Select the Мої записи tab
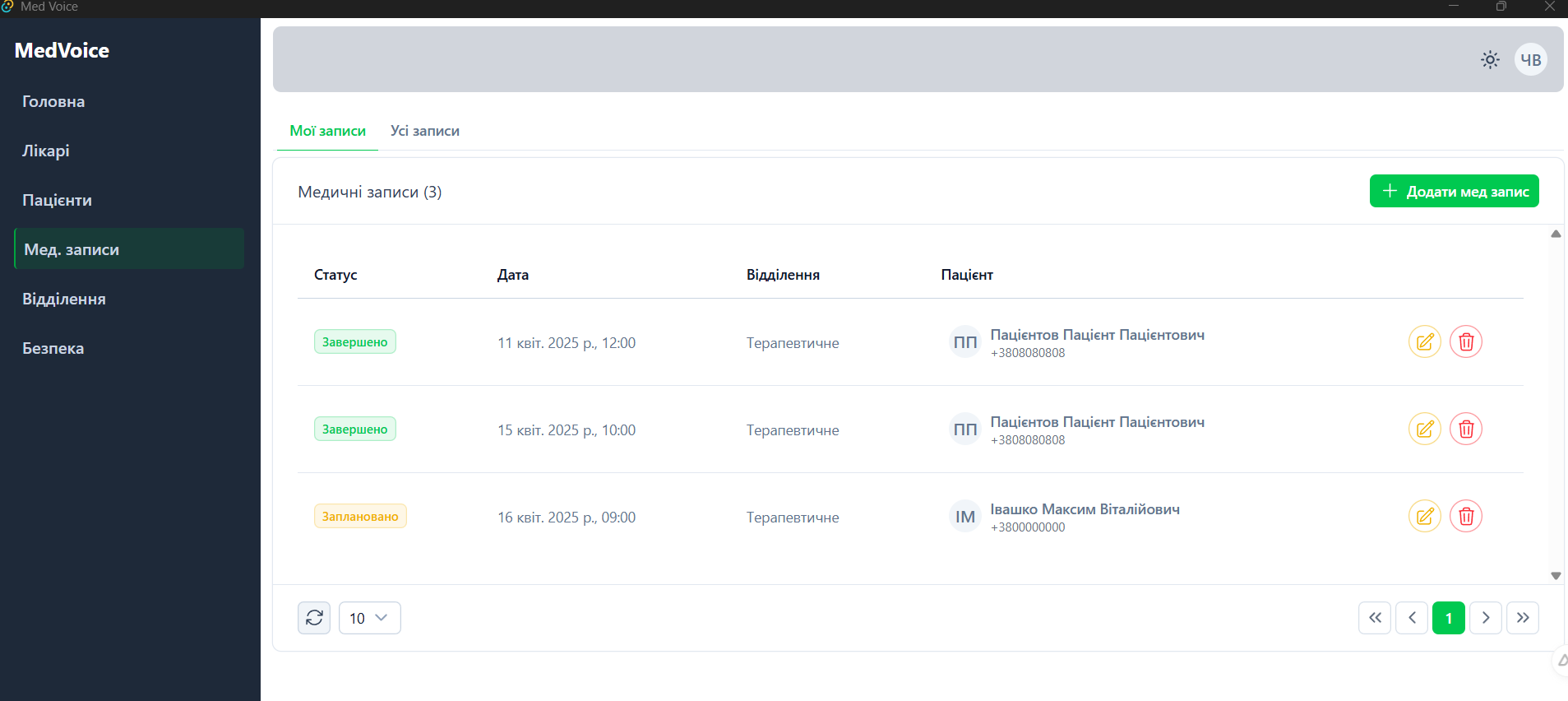This screenshot has height=701, width=1568. pyautogui.click(x=327, y=131)
